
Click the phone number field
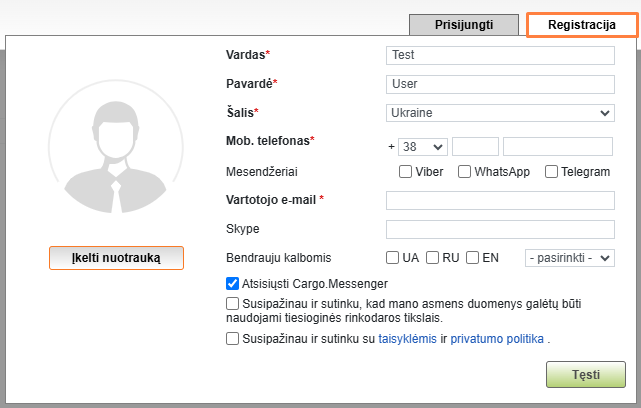[558, 147]
